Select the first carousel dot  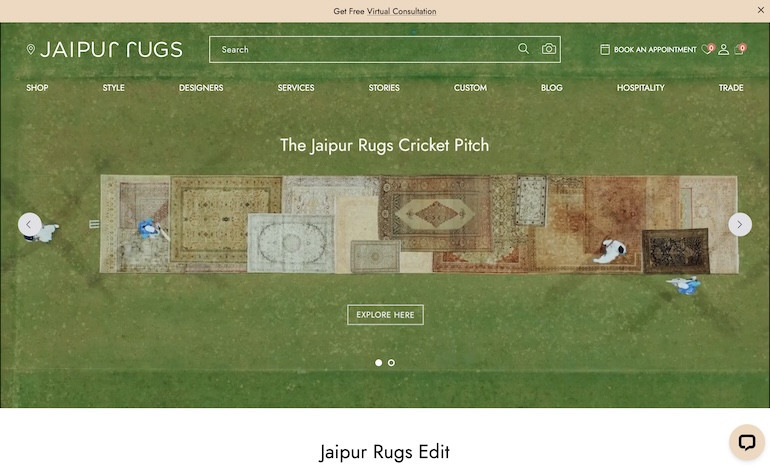tap(378, 362)
